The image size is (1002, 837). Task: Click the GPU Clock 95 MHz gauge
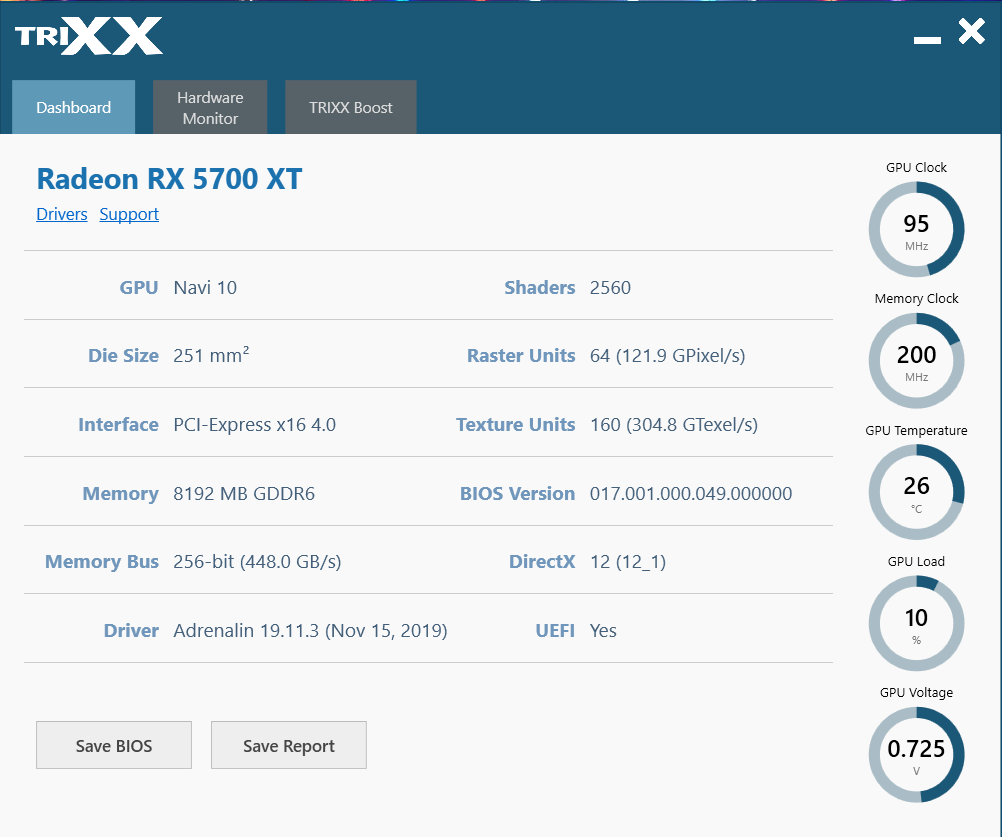(916, 229)
